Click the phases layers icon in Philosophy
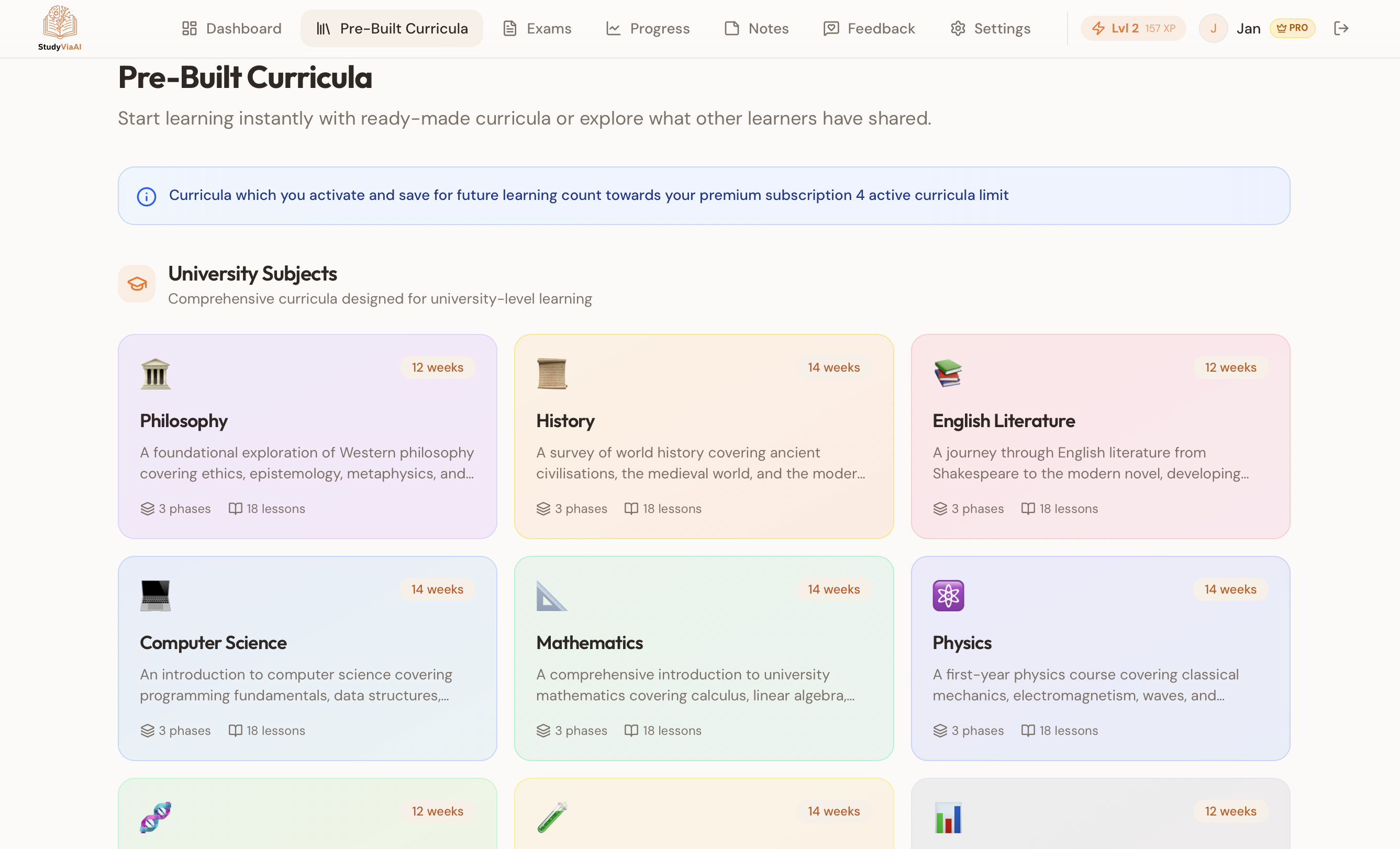Viewport: 1400px width, 849px height. 147,509
